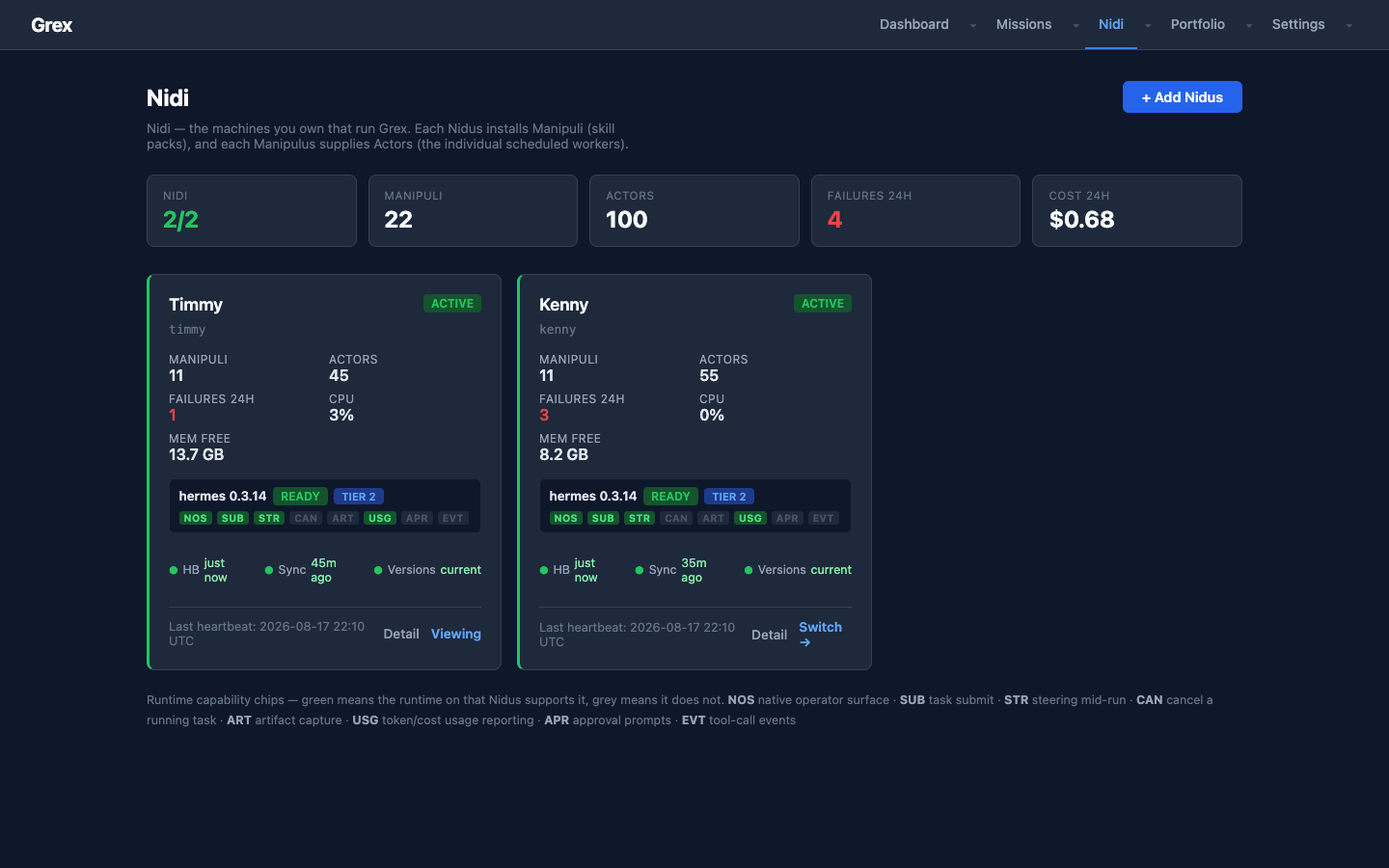Click Kenny's HB green status dot
1389x868 pixels.
(544, 570)
